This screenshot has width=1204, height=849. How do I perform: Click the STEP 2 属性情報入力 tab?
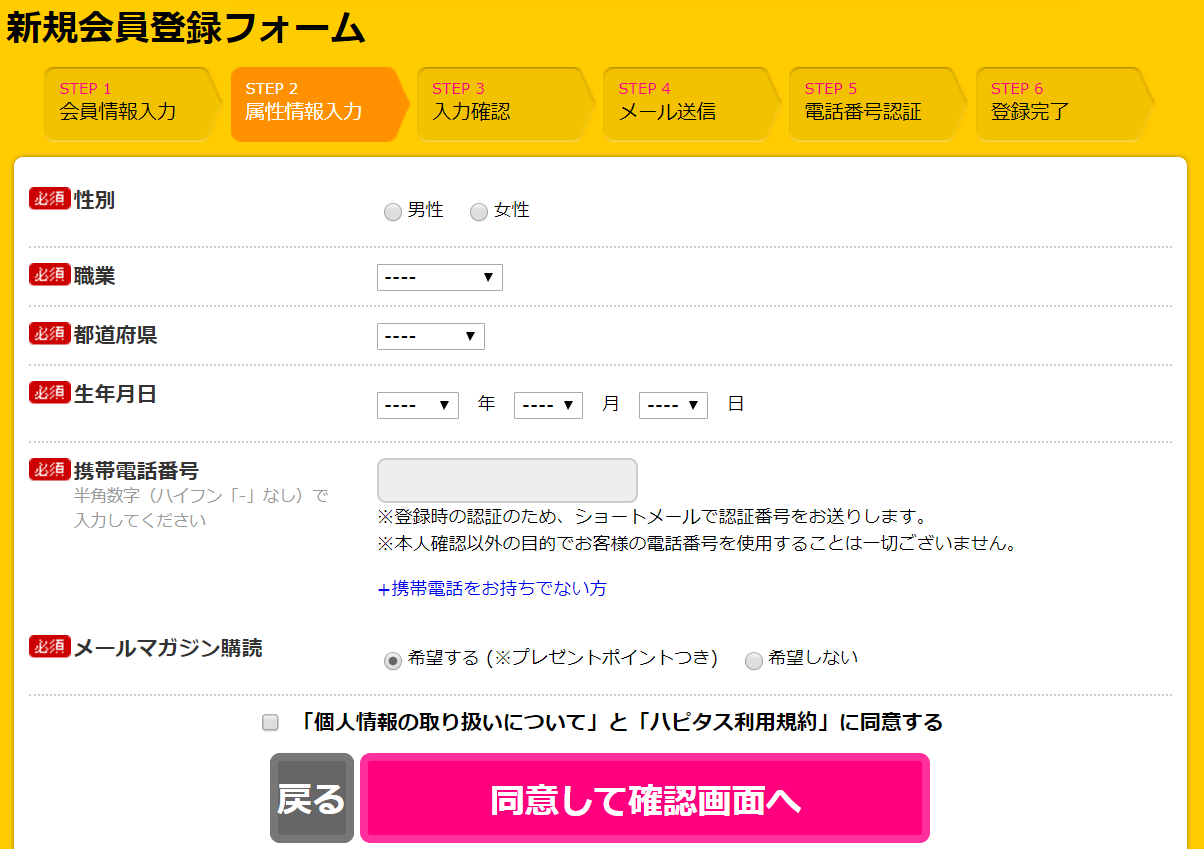tap(319, 105)
